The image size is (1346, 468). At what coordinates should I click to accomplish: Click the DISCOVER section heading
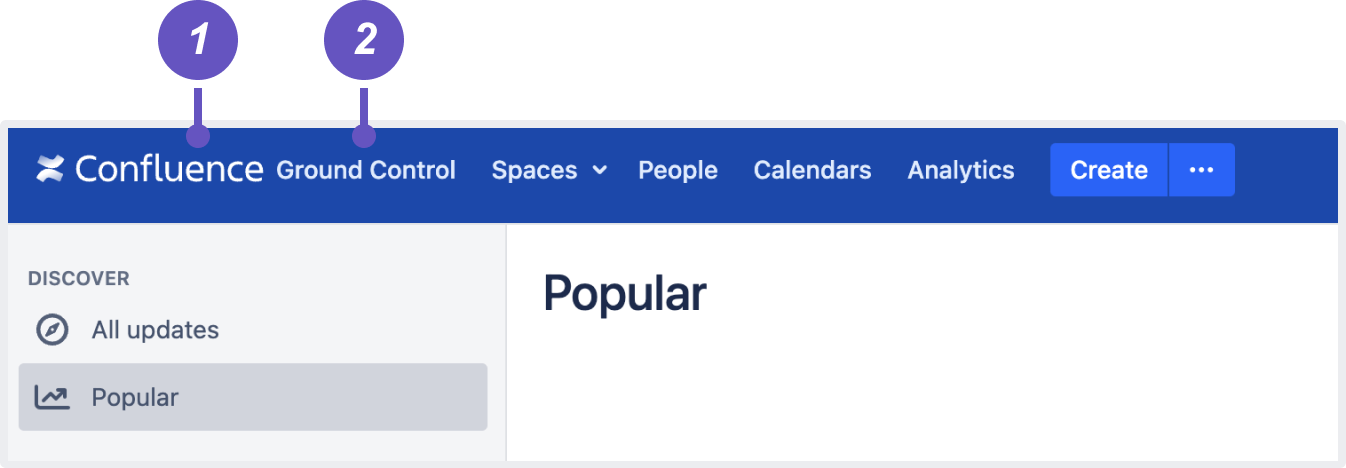pos(79,279)
